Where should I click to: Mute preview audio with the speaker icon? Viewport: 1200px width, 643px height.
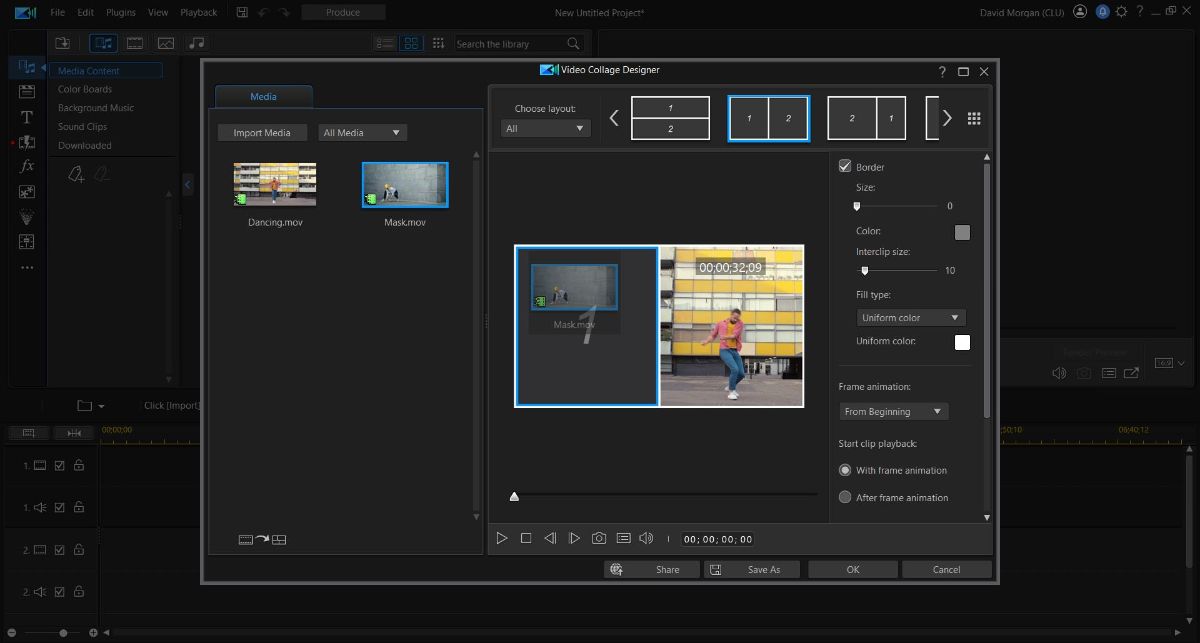tap(647, 538)
